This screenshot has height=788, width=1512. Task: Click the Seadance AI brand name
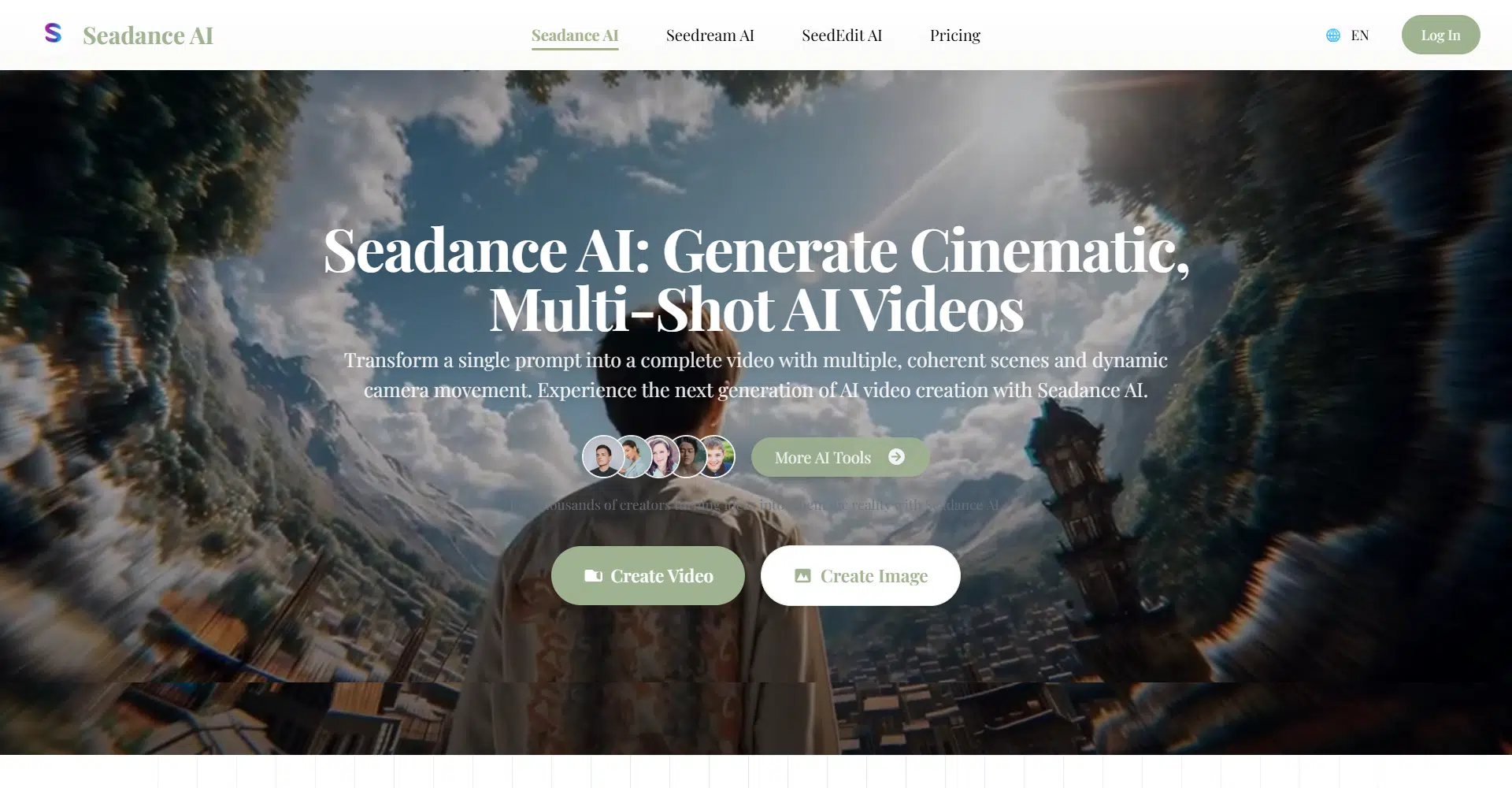(x=148, y=35)
